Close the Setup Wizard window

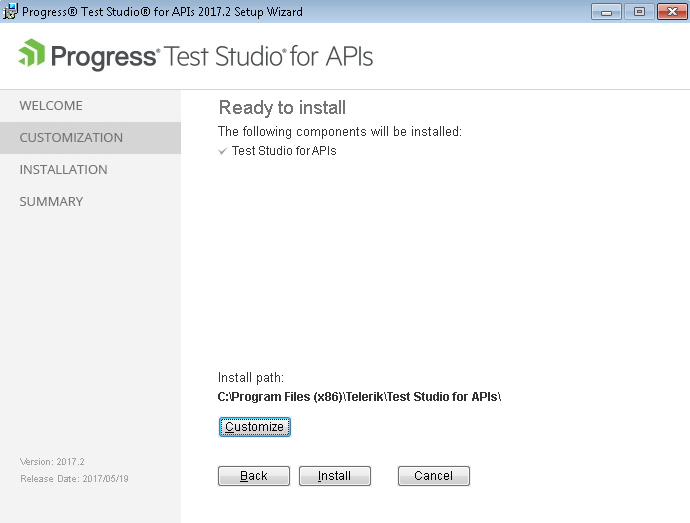[672, 12]
